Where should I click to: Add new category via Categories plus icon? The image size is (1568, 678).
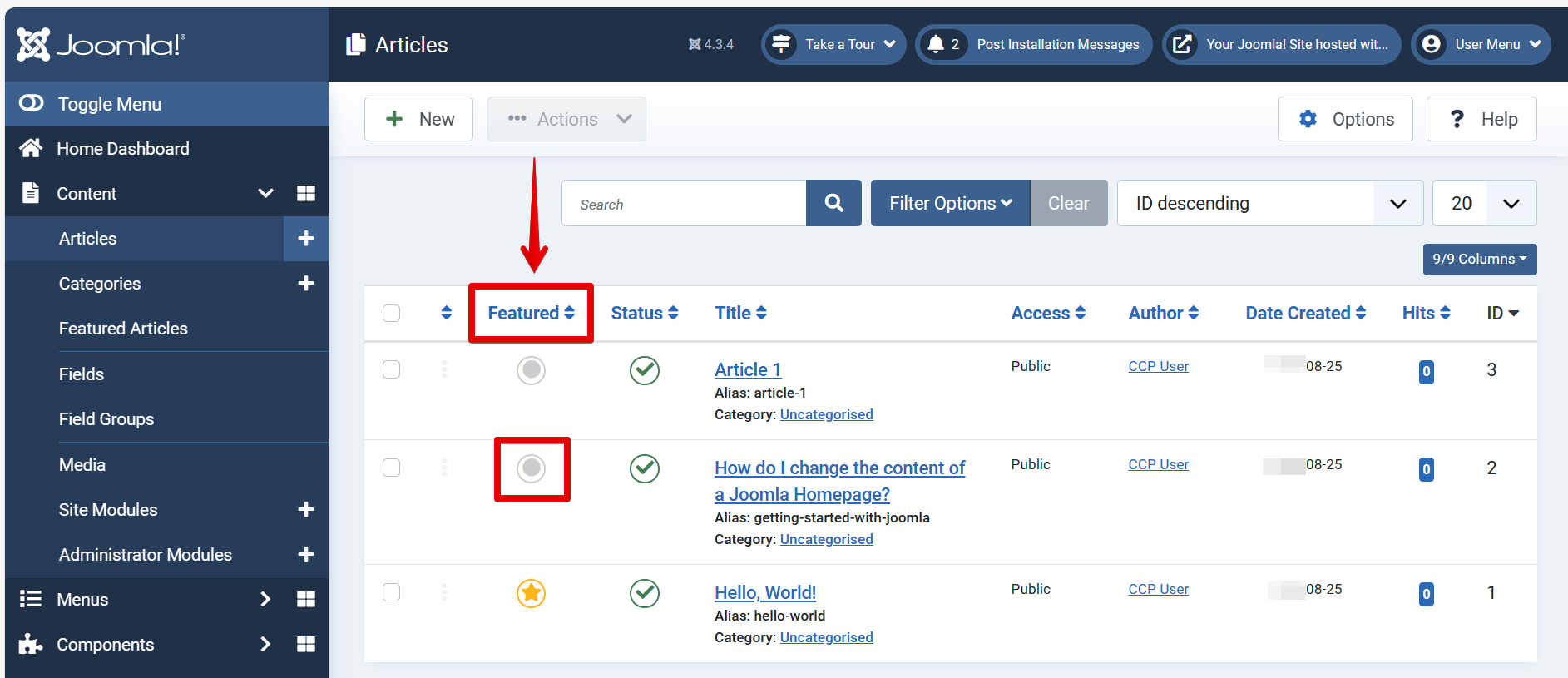click(306, 284)
